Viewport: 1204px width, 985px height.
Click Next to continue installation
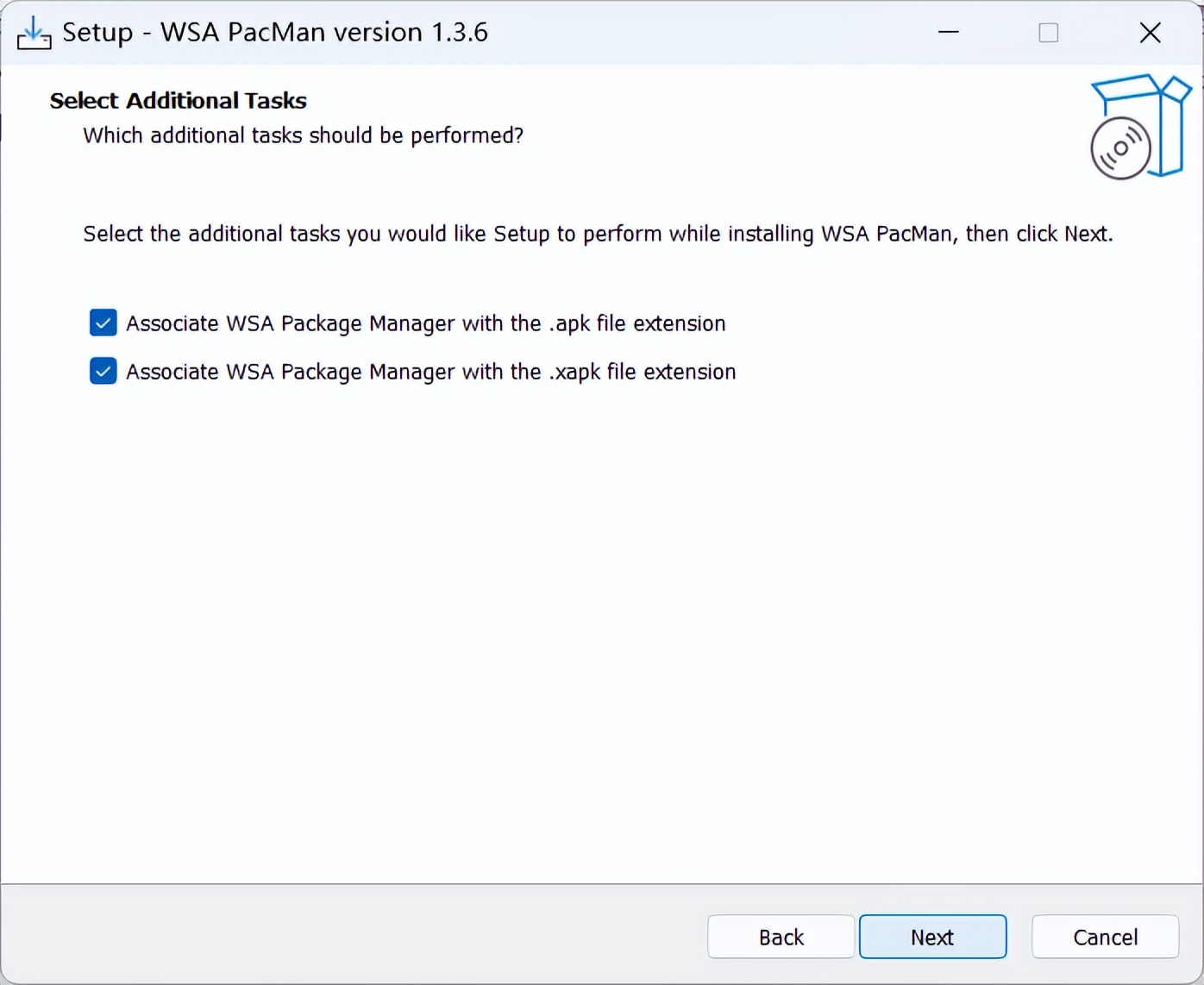point(932,937)
